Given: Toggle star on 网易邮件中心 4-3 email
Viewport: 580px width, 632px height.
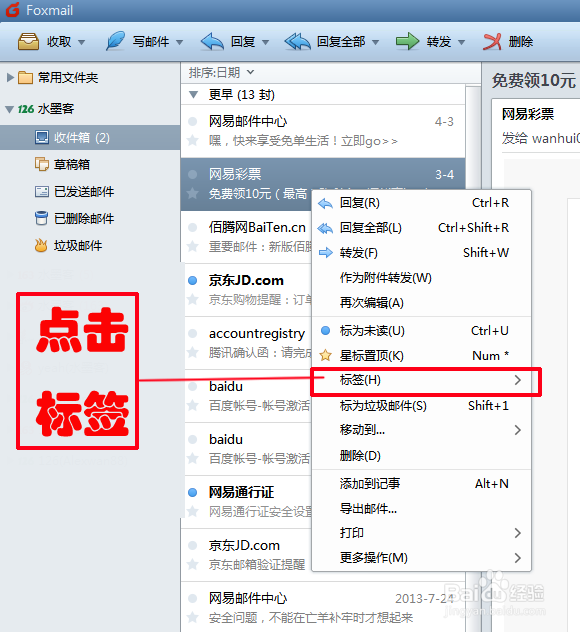Looking at the screenshot, I should [x=193, y=140].
